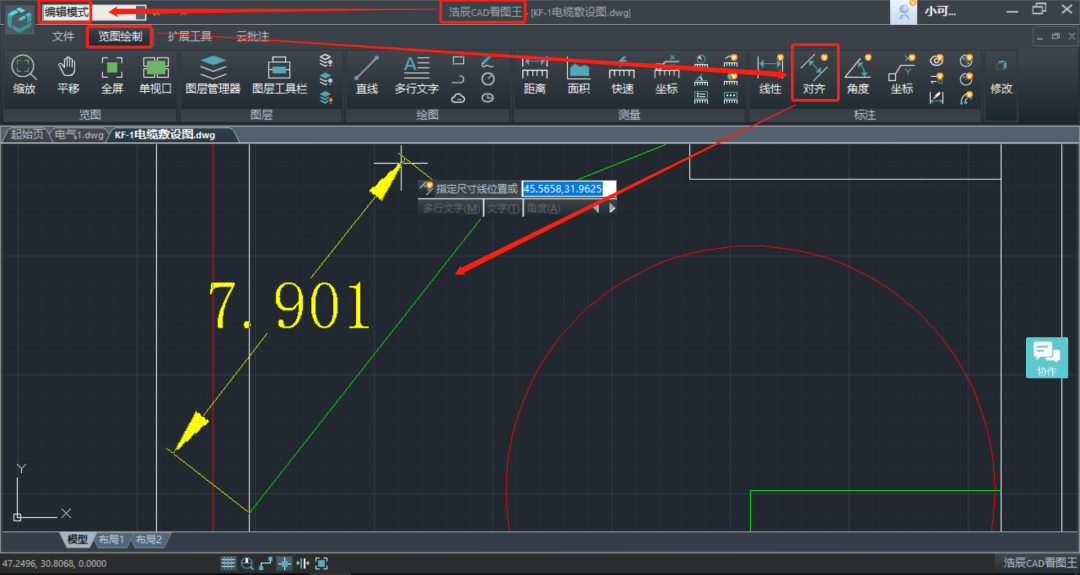Click 坐标 in the 标注 group
Screen dimensions: 1080x575
click(x=902, y=74)
